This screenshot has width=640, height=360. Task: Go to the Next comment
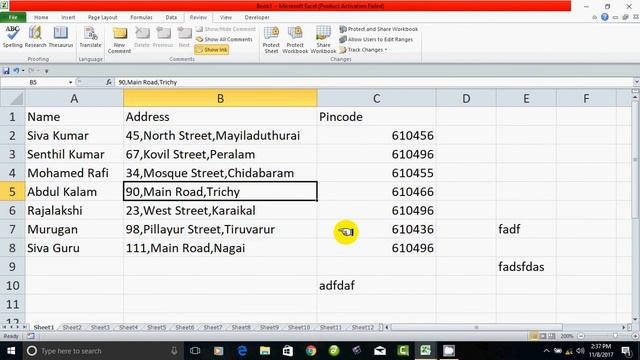tap(184, 37)
